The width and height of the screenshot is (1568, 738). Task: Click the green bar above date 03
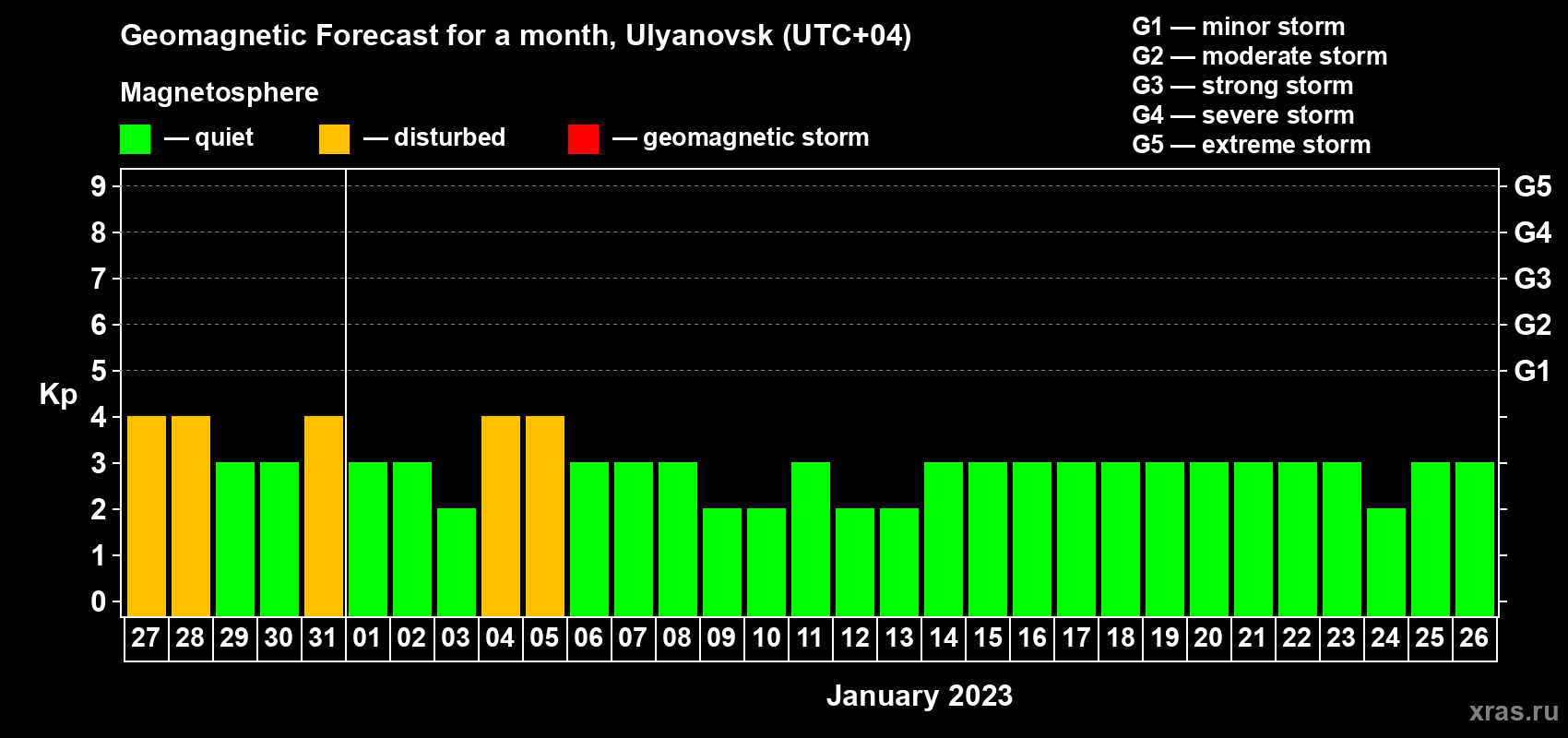457,562
